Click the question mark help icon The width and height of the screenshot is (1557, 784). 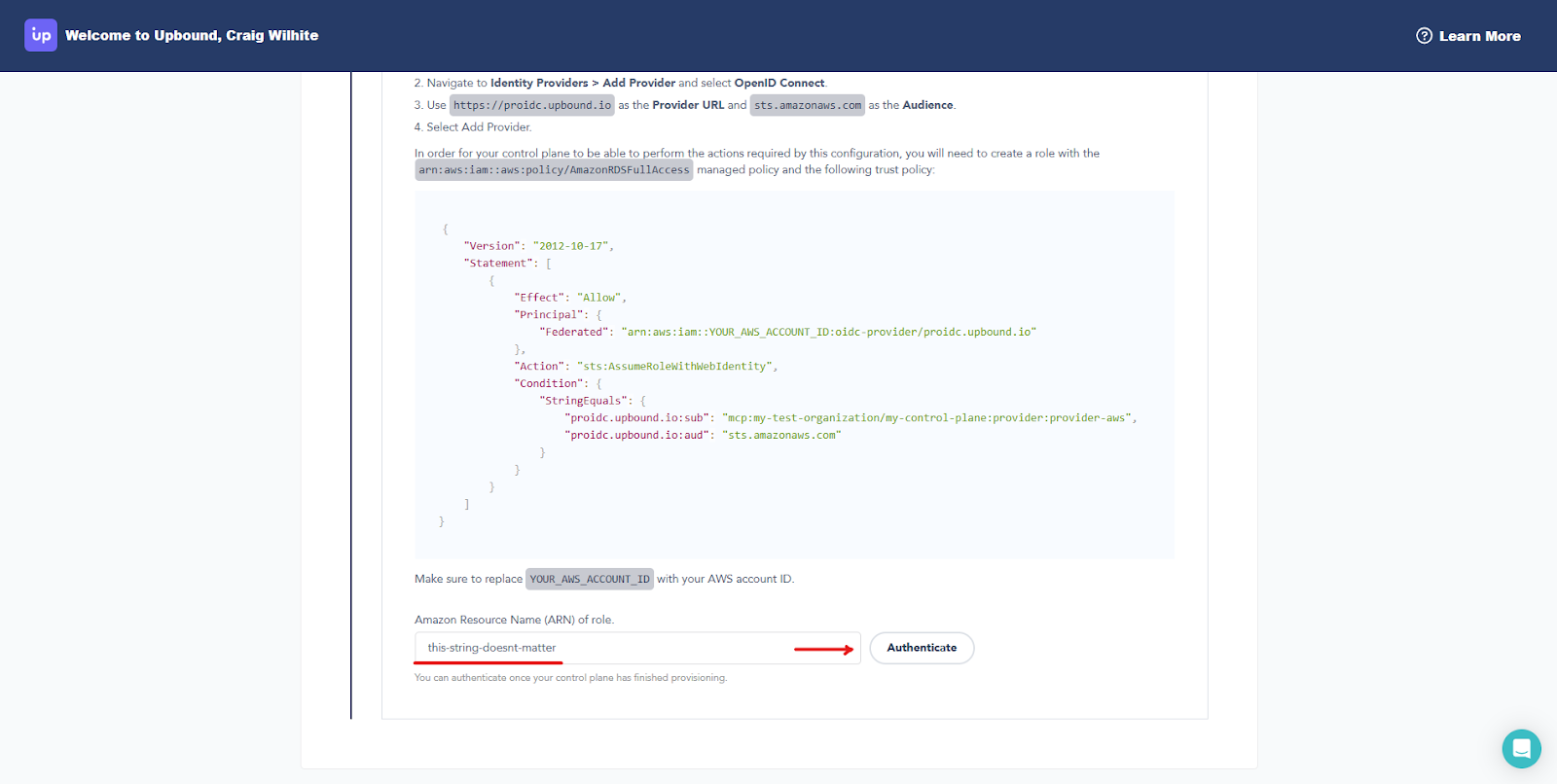pyautogui.click(x=1424, y=36)
